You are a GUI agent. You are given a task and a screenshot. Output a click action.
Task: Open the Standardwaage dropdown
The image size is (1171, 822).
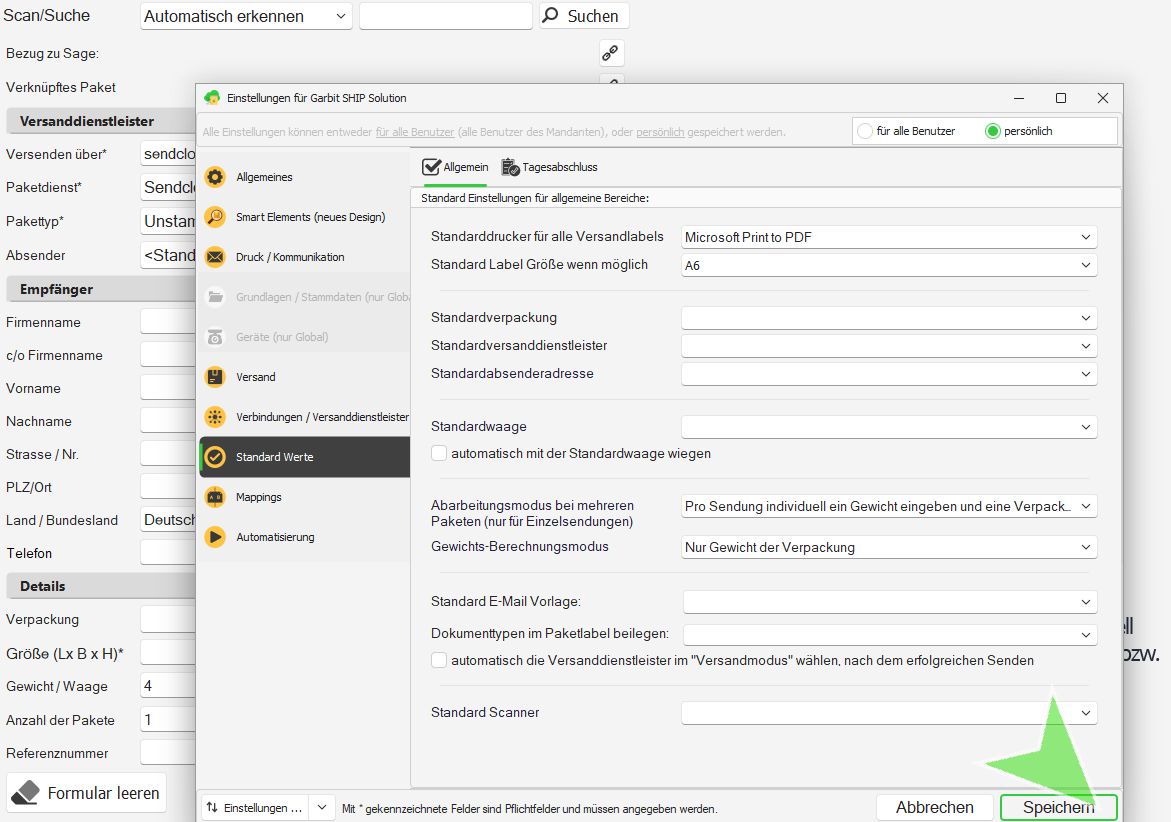tap(889, 427)
